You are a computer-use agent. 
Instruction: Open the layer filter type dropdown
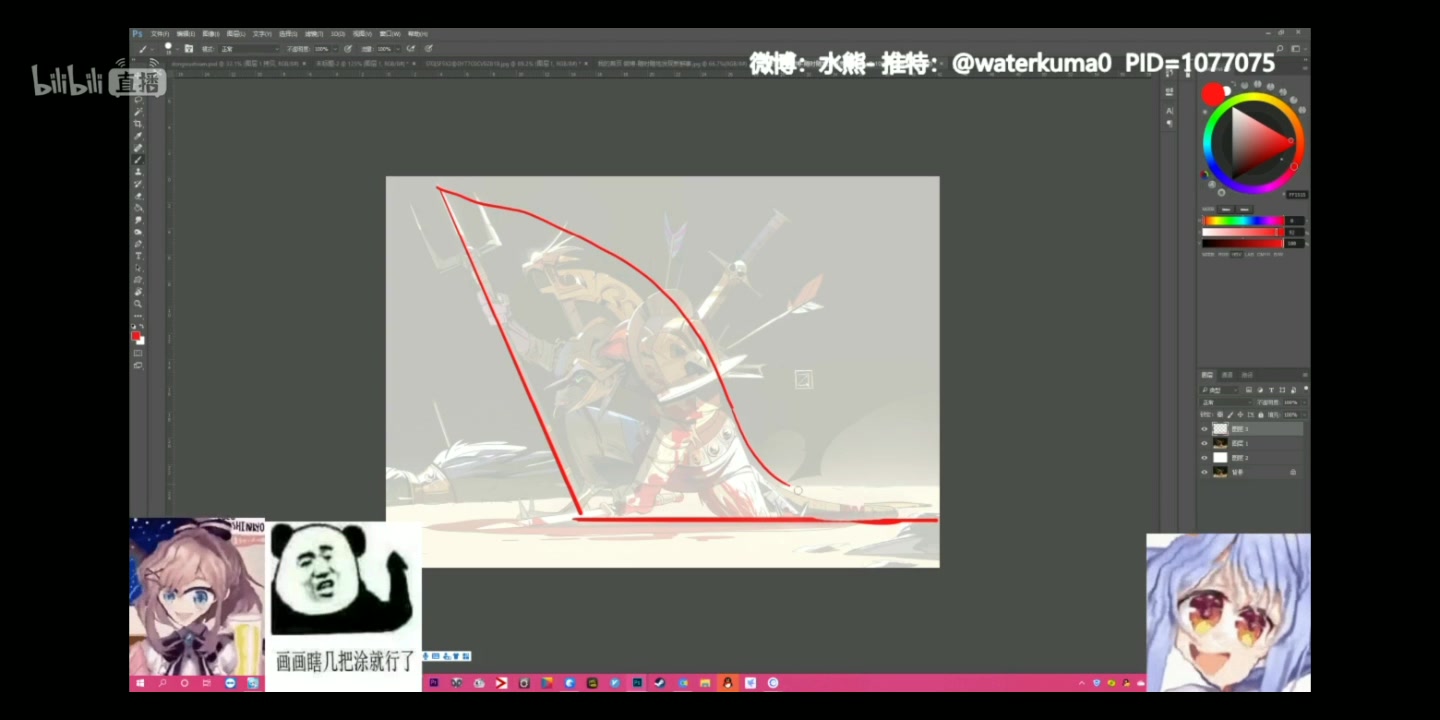(1219, 390)
